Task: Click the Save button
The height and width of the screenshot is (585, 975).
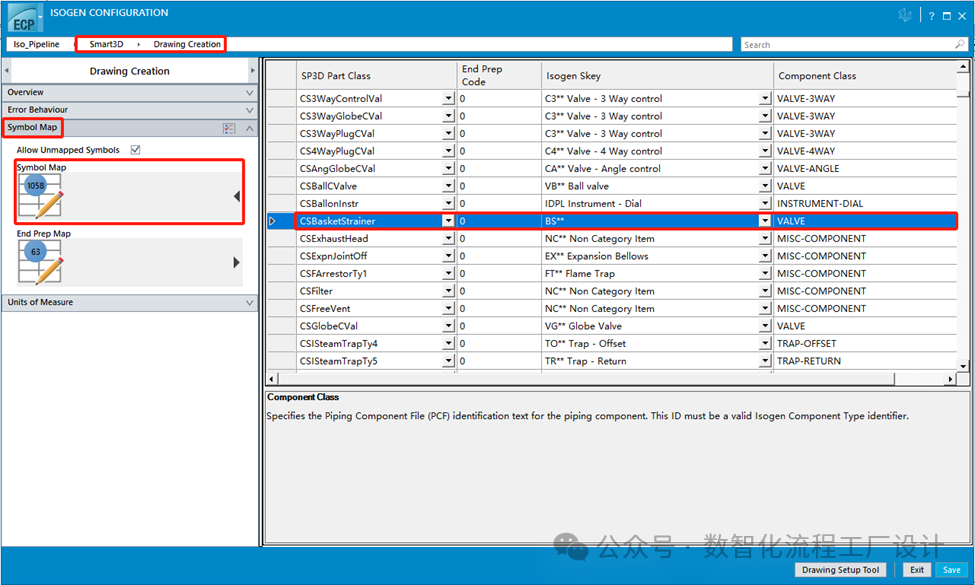Action: [951, 569]
